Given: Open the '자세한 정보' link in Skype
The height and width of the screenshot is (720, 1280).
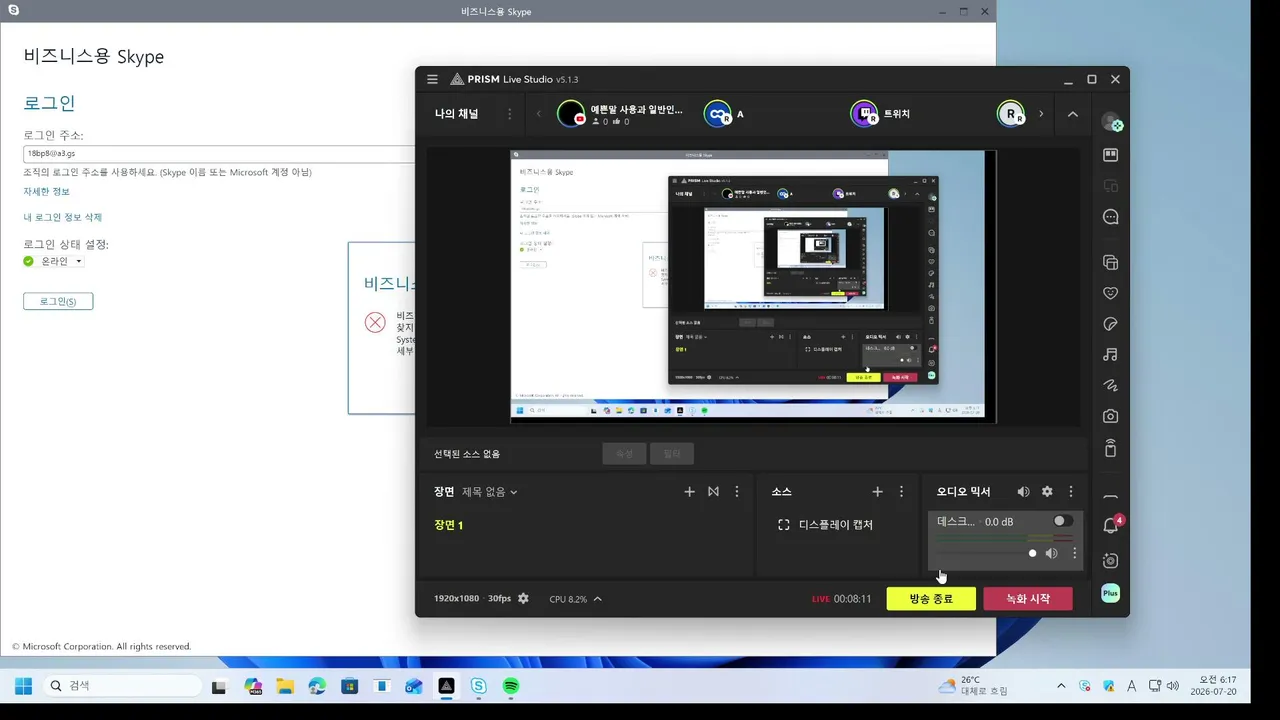Looking at the screenshot, I should [47, 191].
